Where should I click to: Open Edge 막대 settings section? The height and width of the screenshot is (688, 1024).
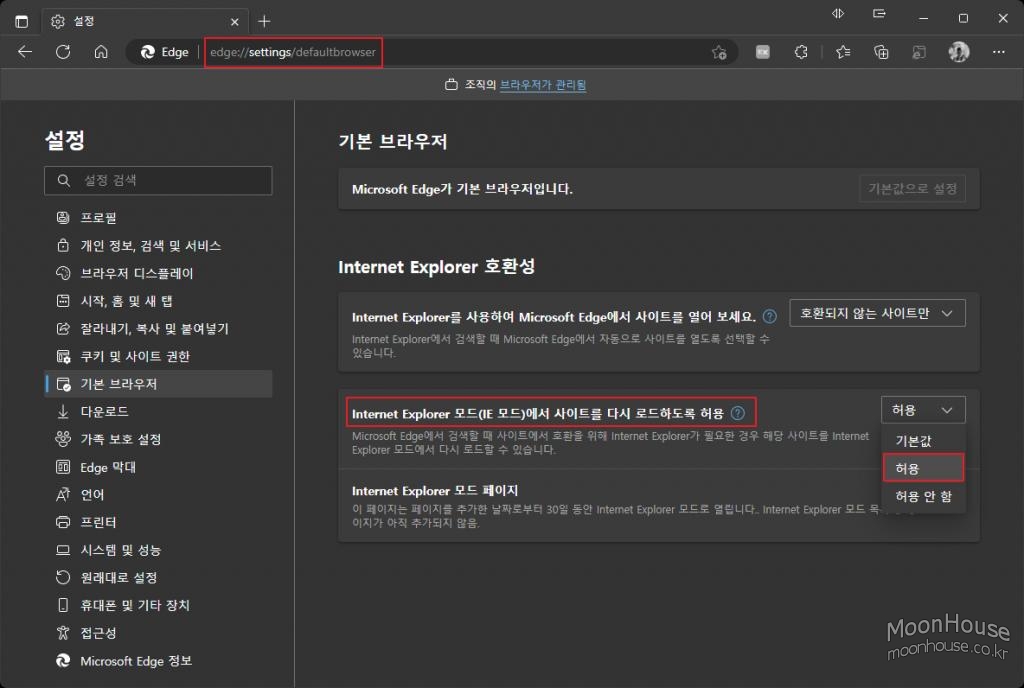point(159,467)
